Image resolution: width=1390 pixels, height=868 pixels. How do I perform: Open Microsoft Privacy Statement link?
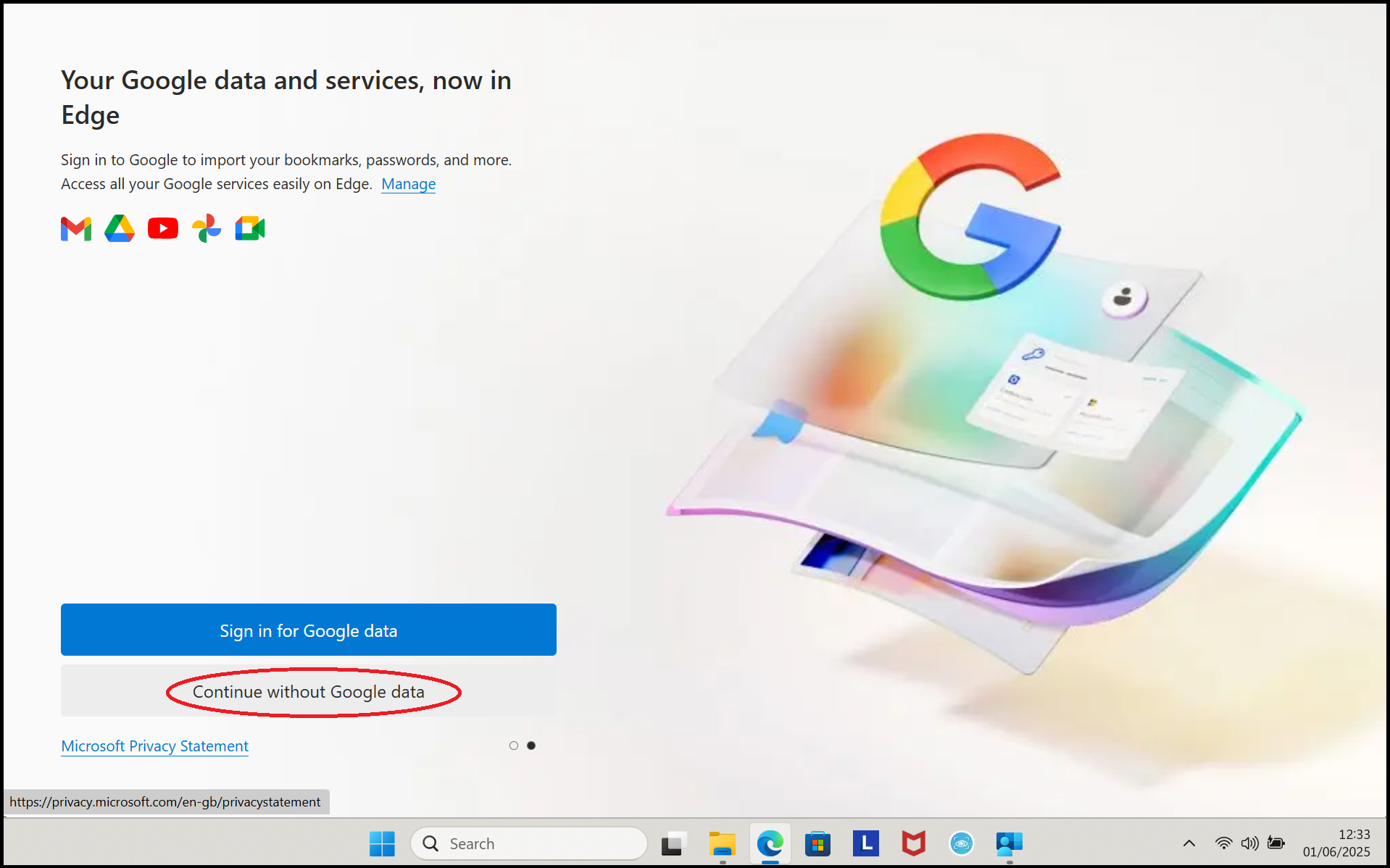[x=154, y=746]
